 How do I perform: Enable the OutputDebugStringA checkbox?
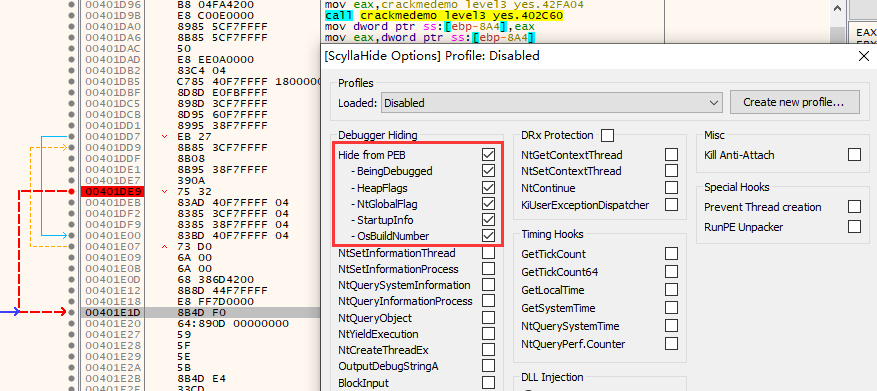pyautogui.click(x=488, y=366)
